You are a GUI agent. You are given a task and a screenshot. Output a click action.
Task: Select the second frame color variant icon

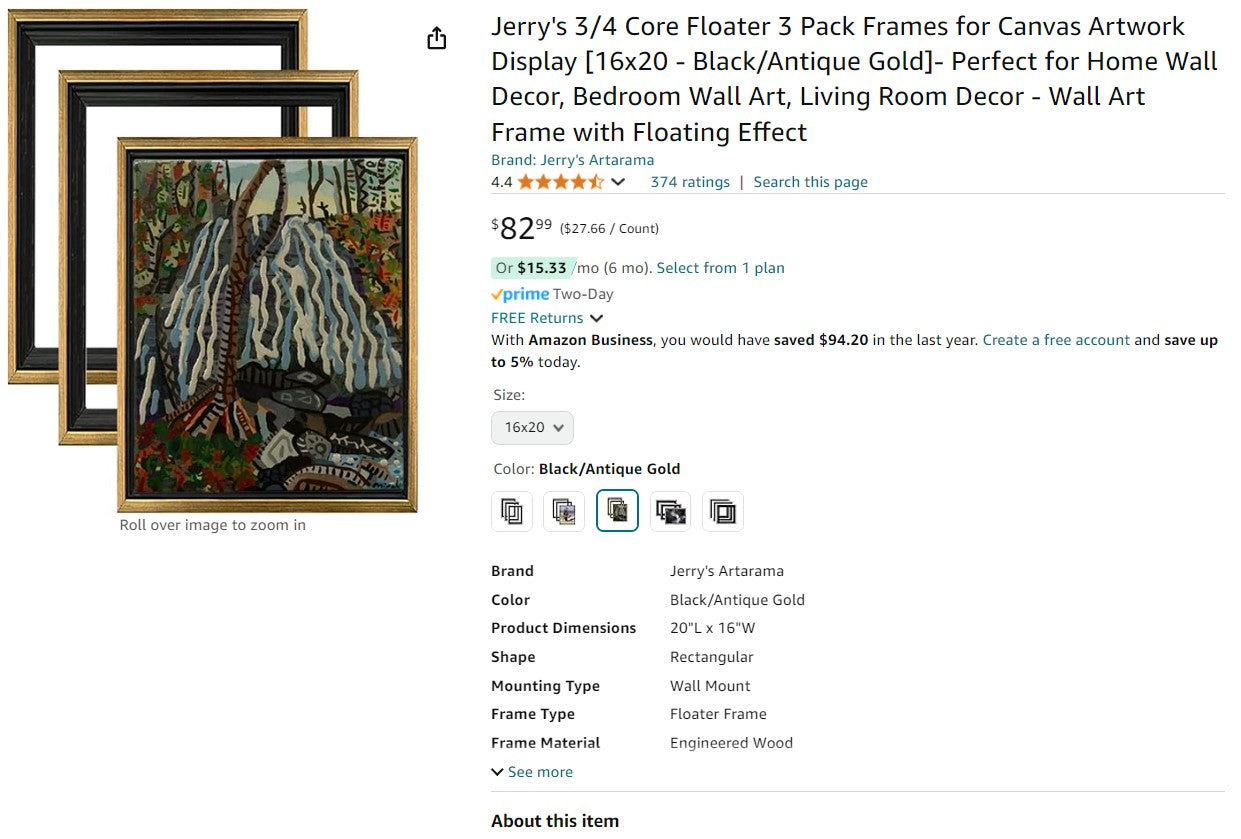point(564,511)
